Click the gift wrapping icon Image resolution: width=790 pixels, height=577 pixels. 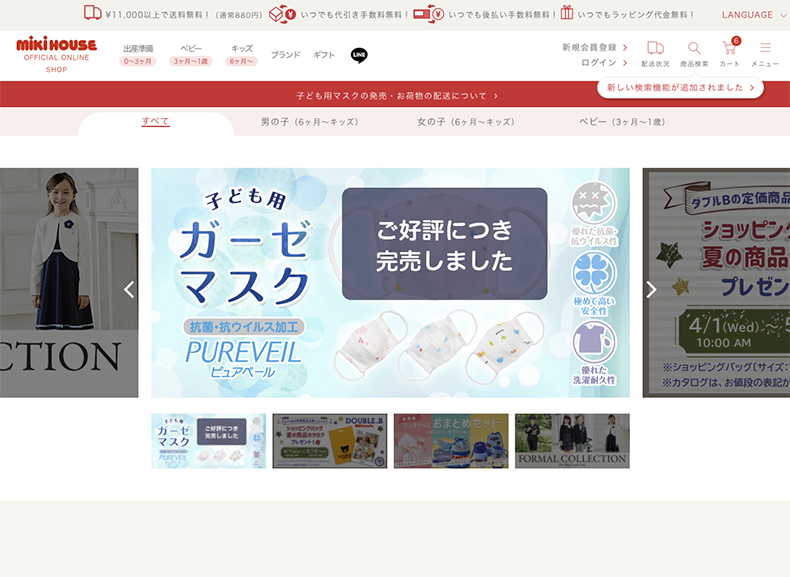[x=567, y=13]
